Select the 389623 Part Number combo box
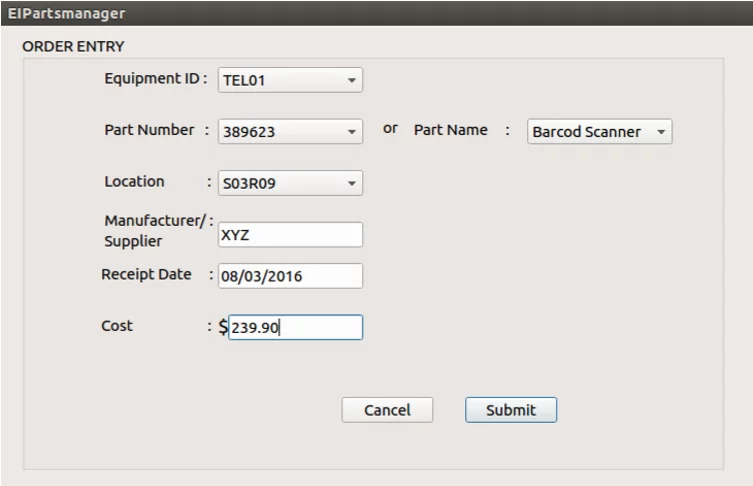The height and width of the screenshot is (486, 753). (290, 132)
